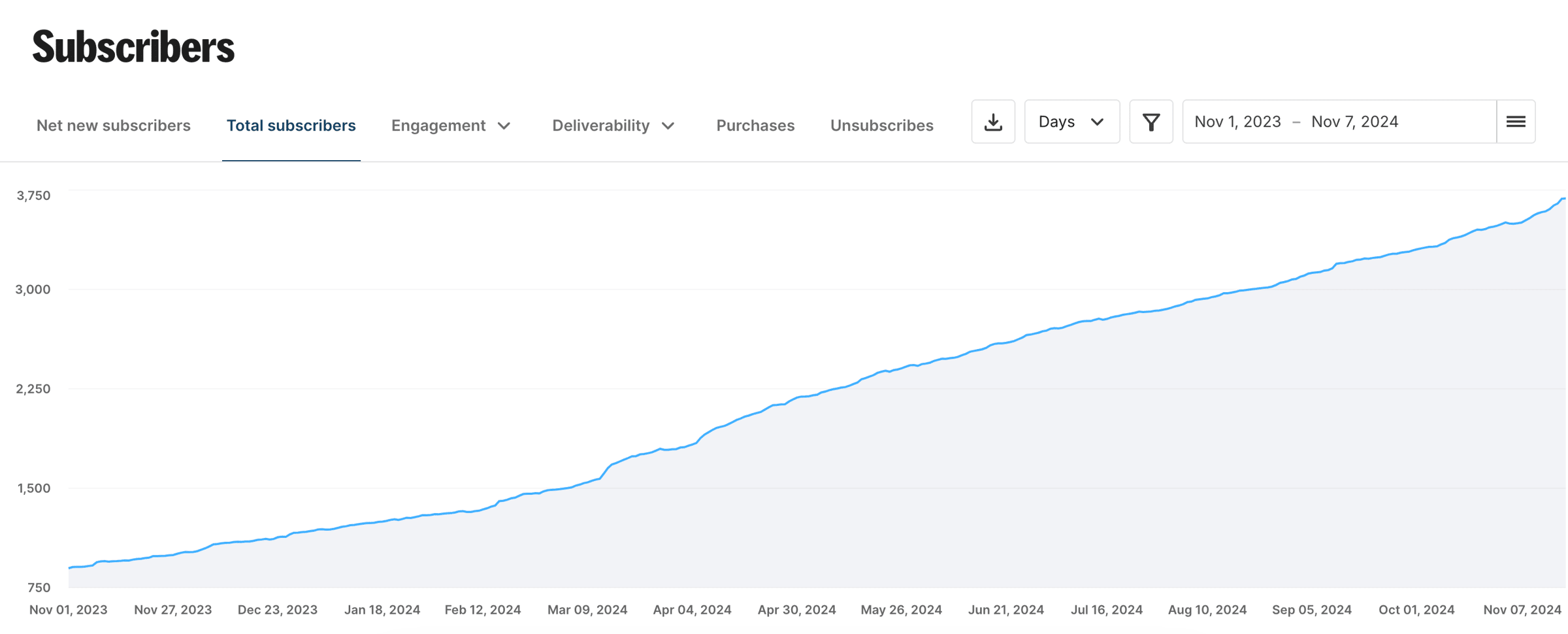Open the hamburger menu beside date range
Viewport: 1568px width, 634px height.
coord(1516,122)
